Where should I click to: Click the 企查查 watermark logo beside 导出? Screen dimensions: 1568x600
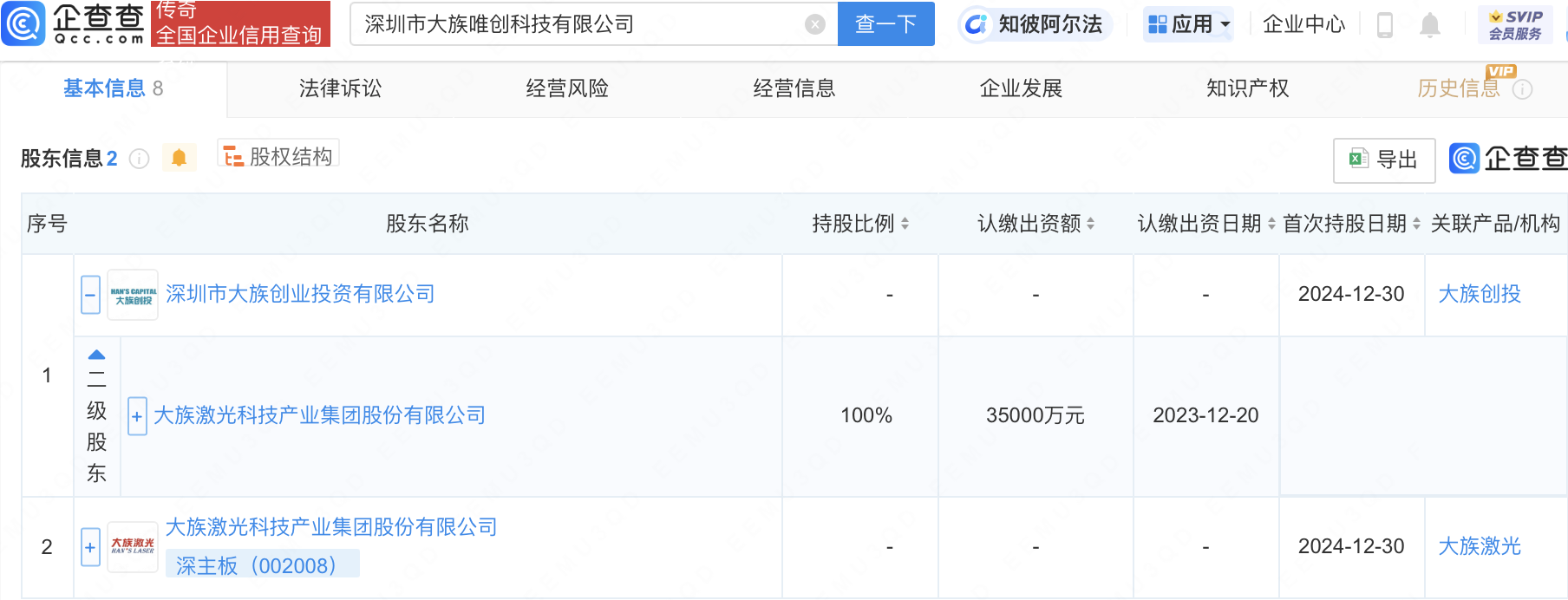coord(1509,159)
